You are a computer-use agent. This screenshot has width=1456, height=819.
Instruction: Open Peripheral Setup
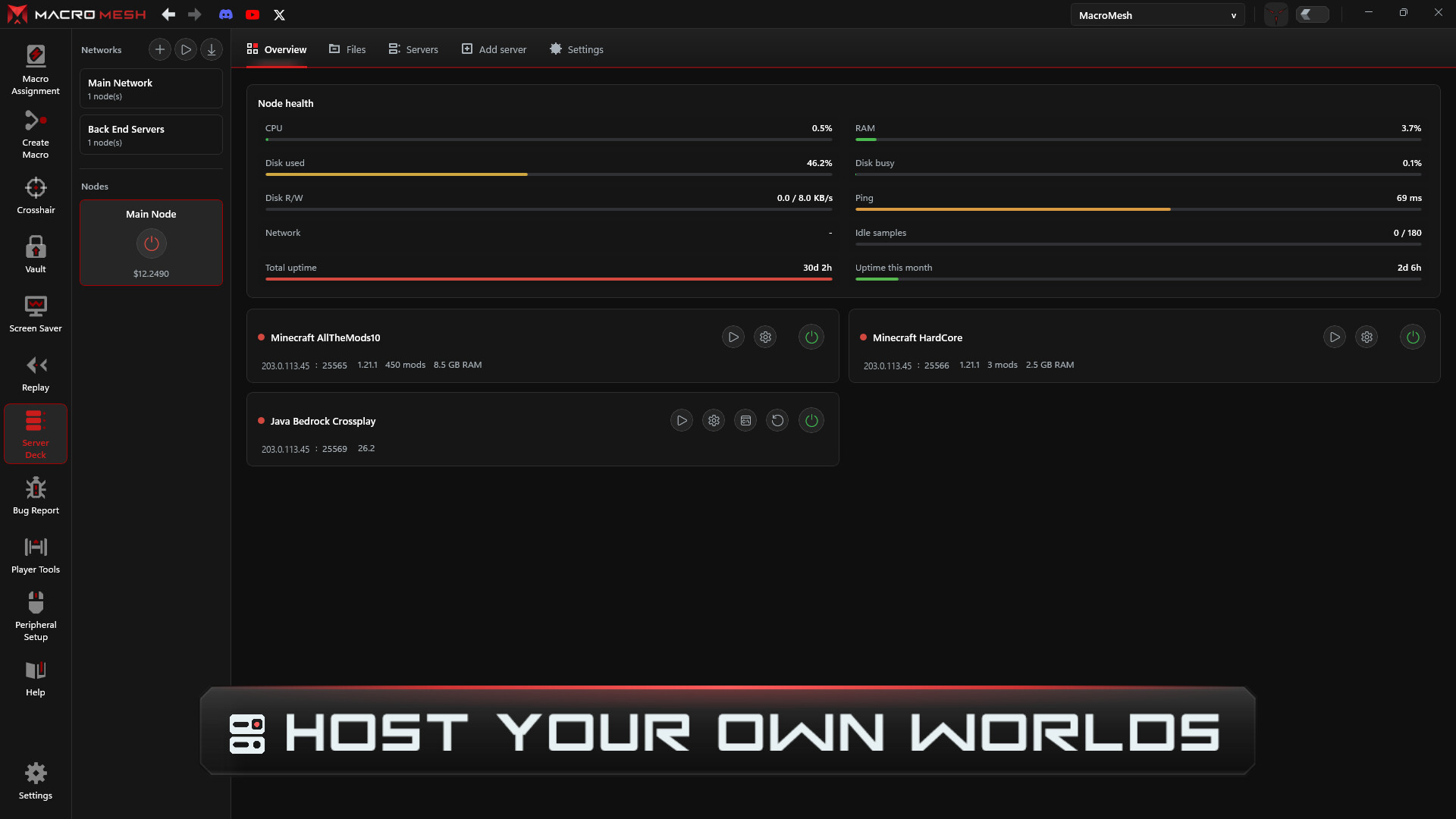[x=36, y=617]
